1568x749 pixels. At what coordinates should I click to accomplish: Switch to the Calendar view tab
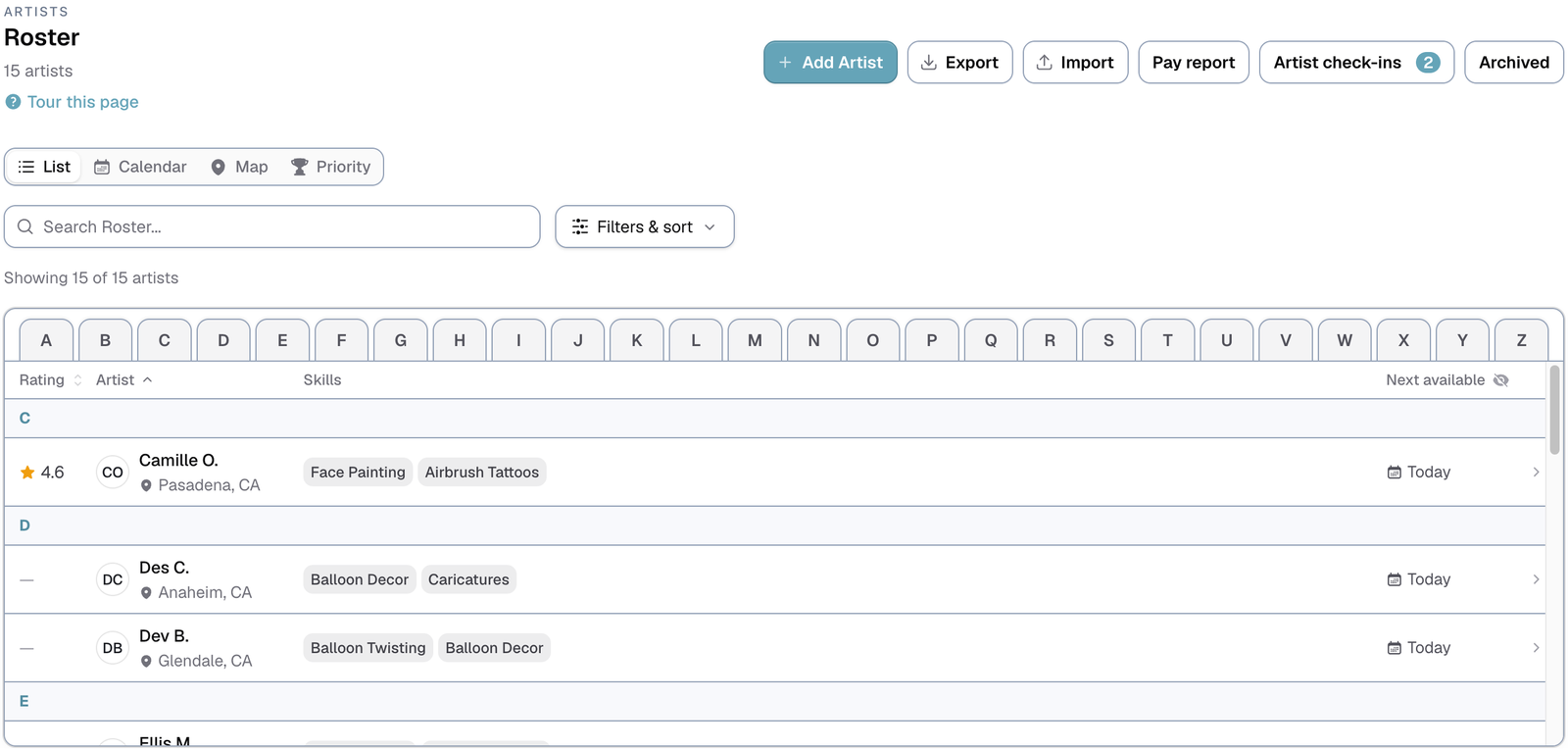140,167
